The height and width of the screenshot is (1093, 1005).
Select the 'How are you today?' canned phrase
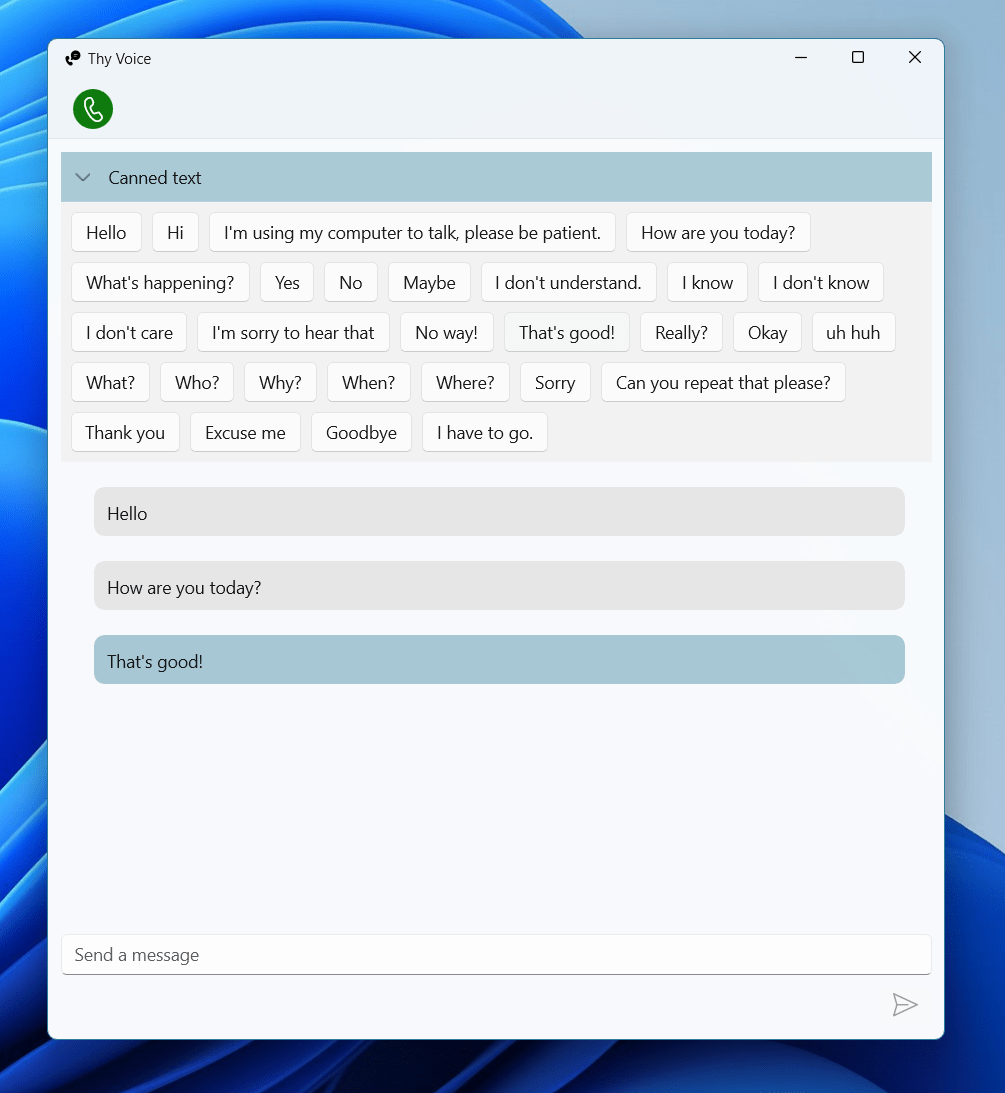click(x=718, y=233)
